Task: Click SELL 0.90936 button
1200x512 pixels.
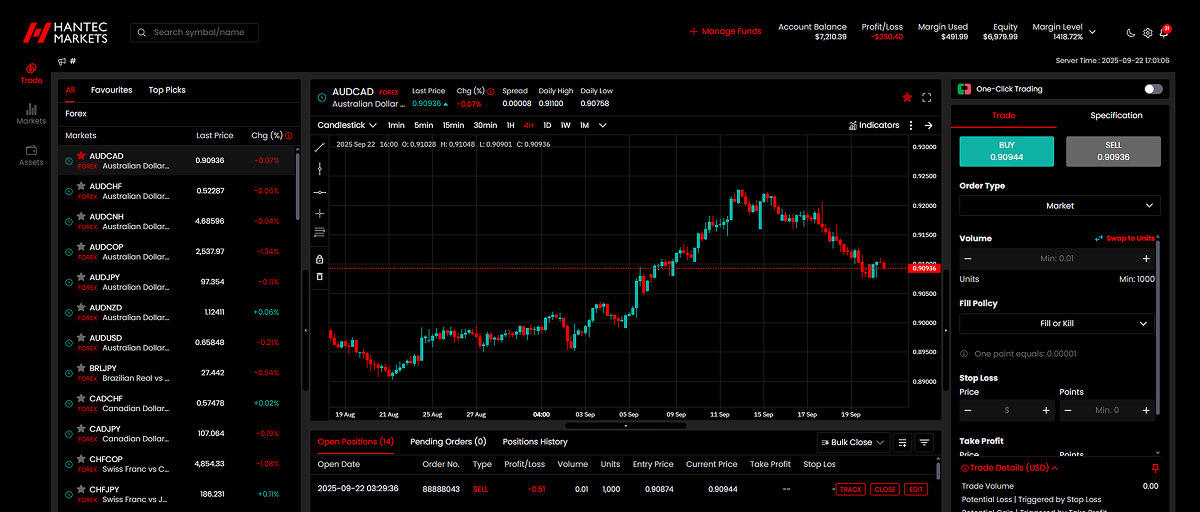Action: coord(1113,151)
